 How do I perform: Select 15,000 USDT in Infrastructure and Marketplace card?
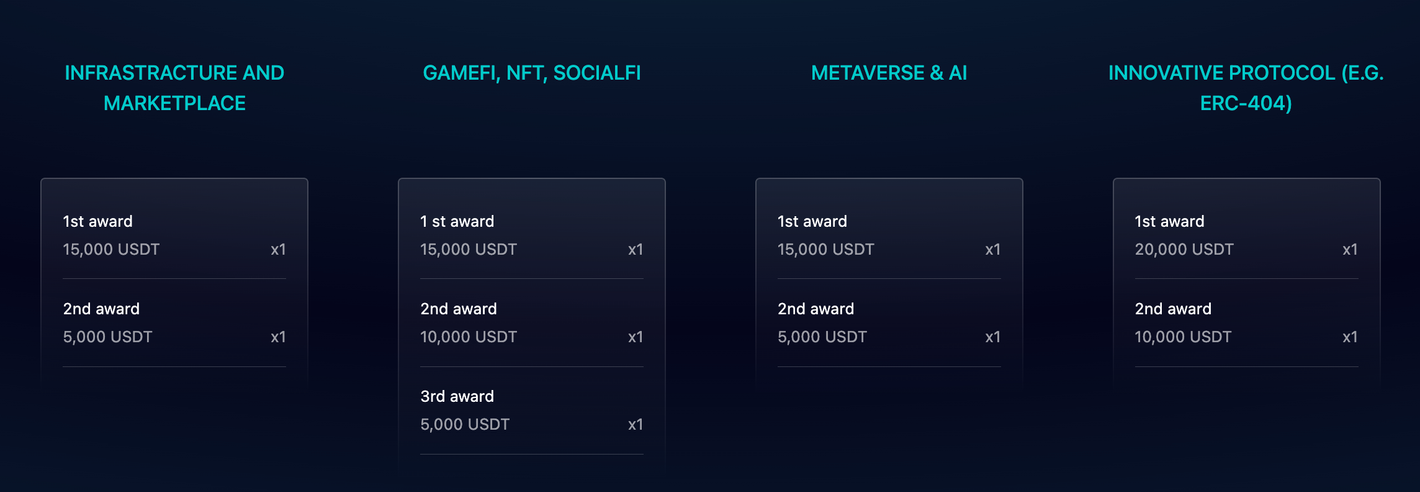(111, 249)
